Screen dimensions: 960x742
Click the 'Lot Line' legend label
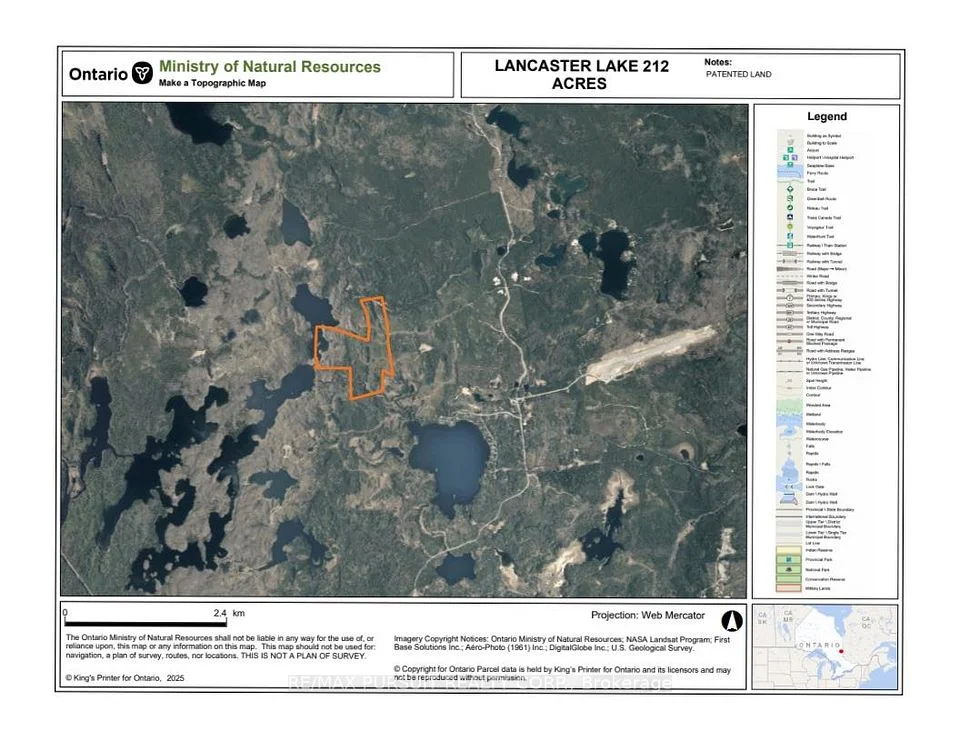(x=812, y=543)
